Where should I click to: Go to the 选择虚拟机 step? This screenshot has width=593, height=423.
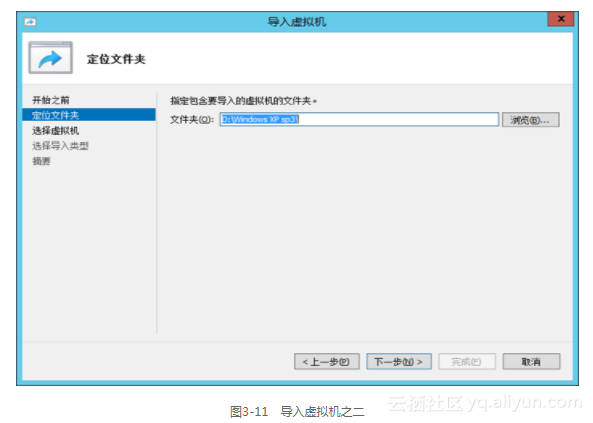pos(56,131)
